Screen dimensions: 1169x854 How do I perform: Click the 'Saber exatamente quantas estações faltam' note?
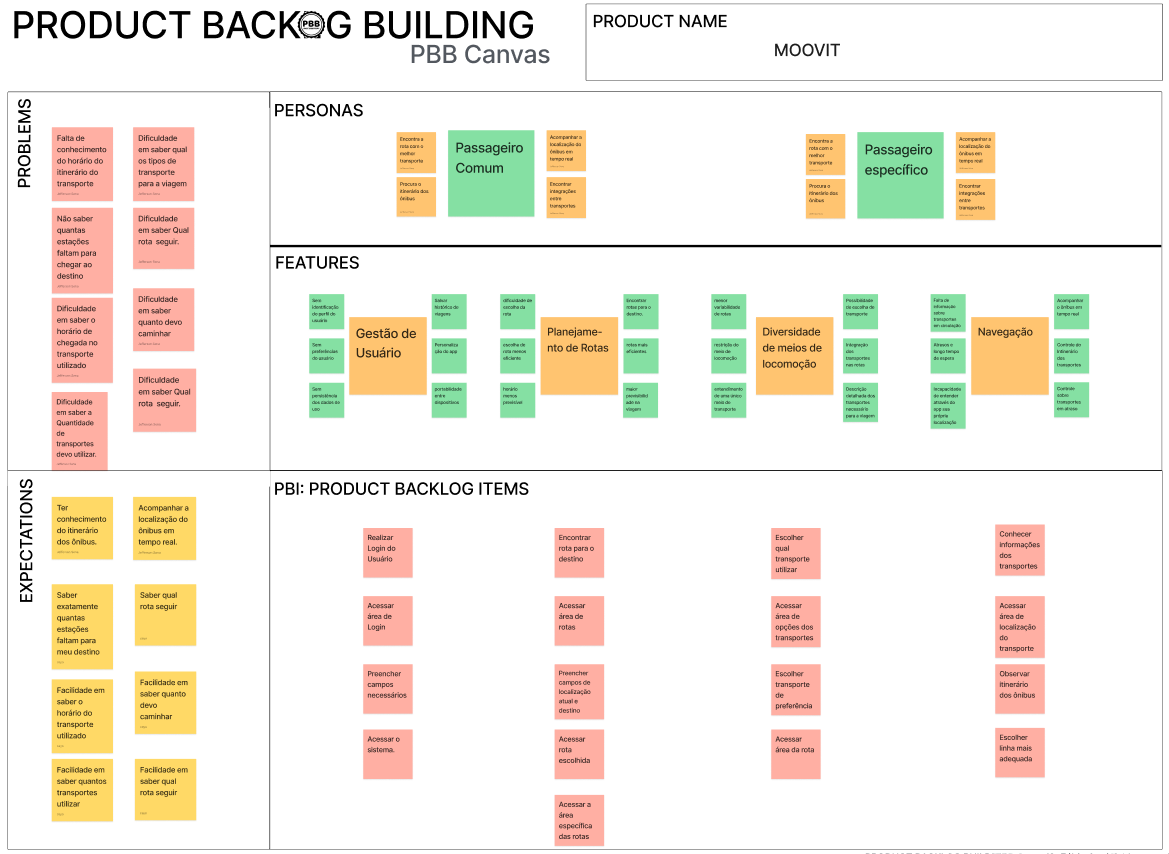pyautogui.click(x=82, y=625)
